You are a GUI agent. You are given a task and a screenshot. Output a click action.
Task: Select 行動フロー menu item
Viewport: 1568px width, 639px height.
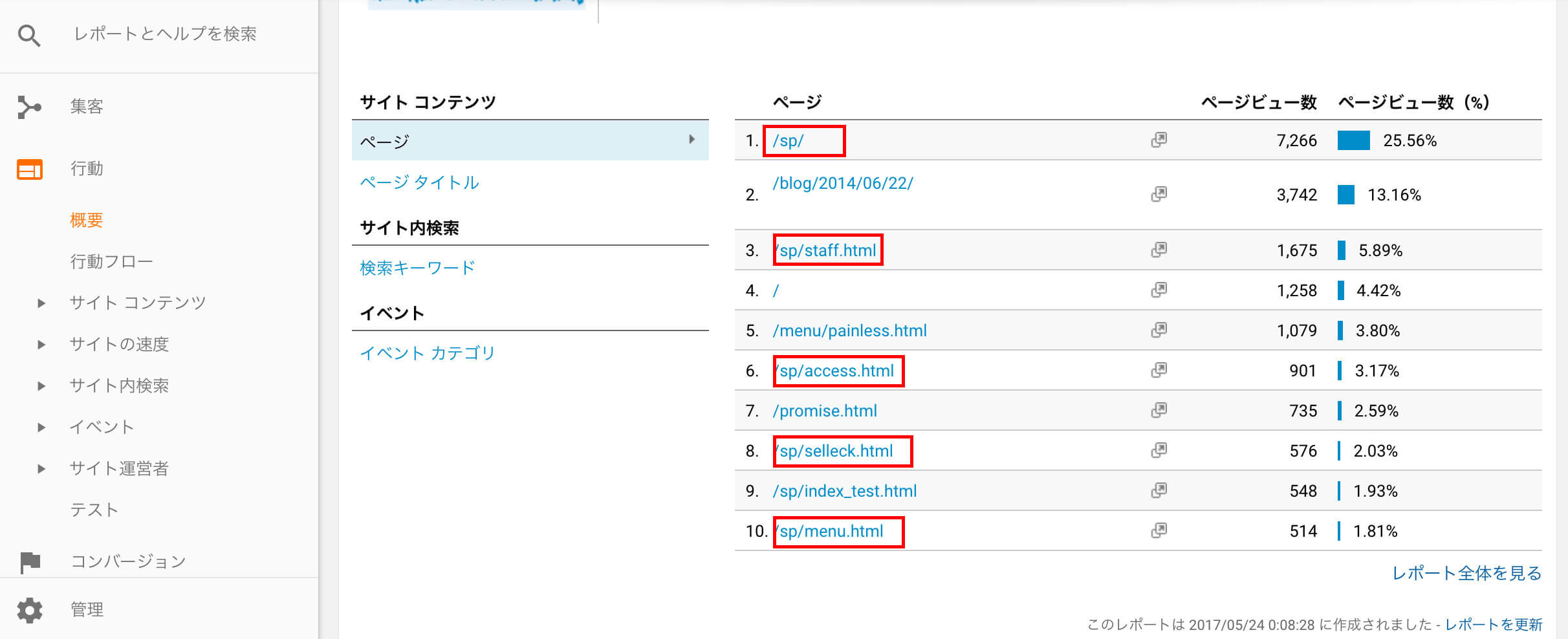(111, 261)
